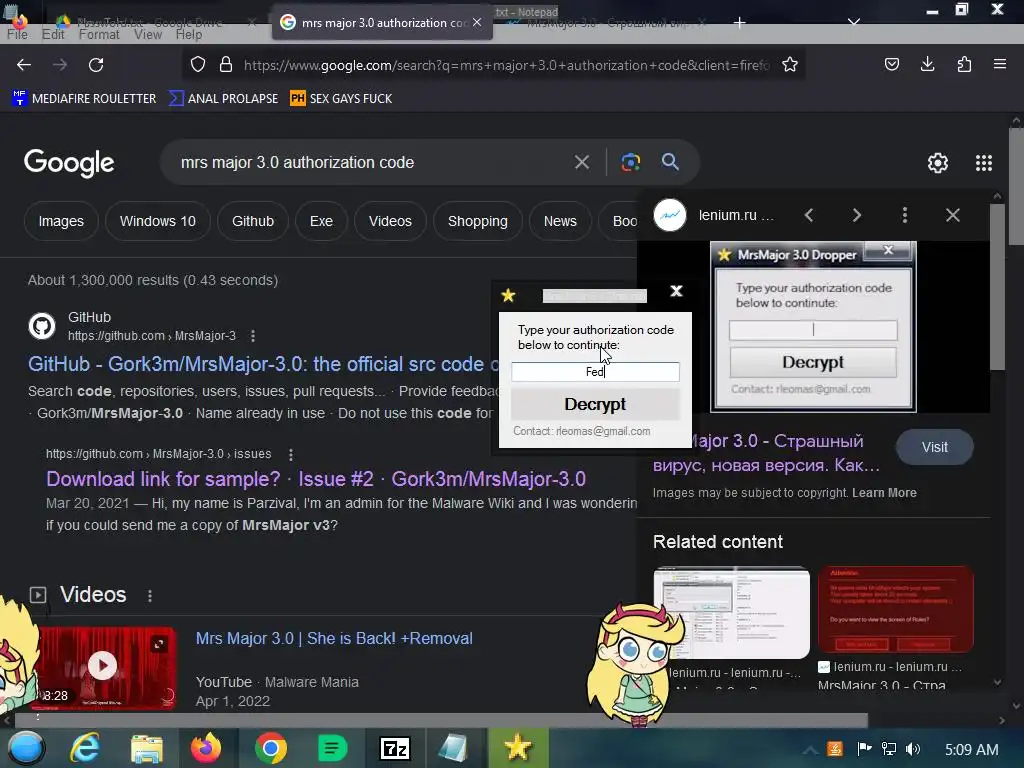Open more options for GitHub result
This screenshot has width=1024, height=768.
coord(253,336)
